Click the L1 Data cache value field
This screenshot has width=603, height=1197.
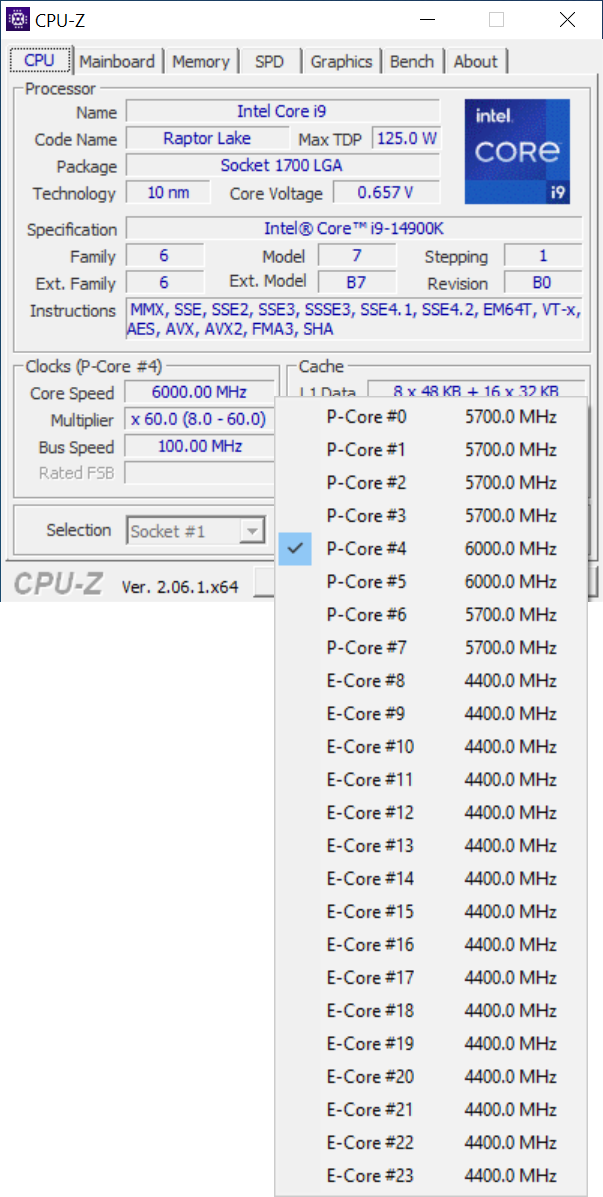point(476,391)
